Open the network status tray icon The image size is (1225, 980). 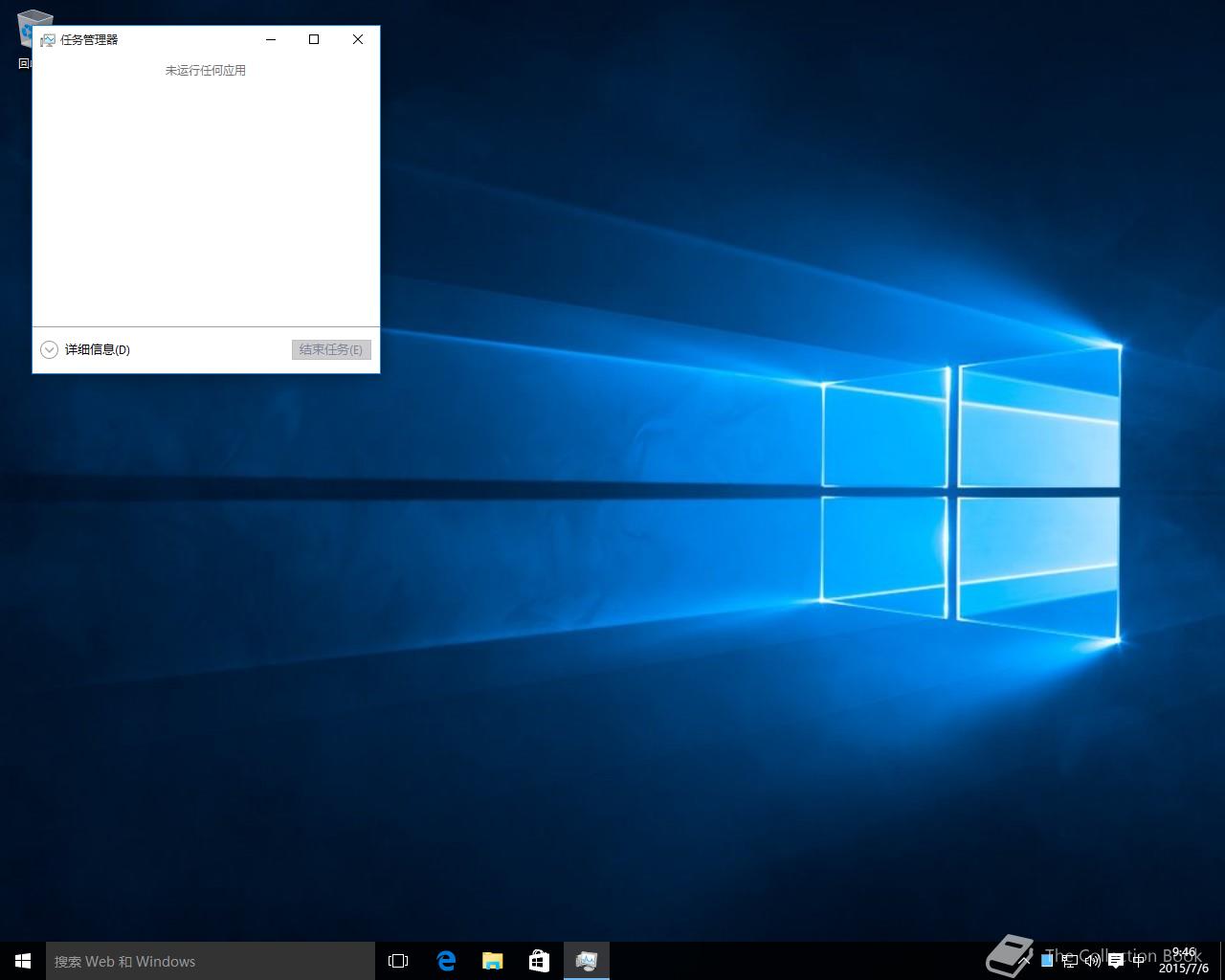tap(1070, 961)
